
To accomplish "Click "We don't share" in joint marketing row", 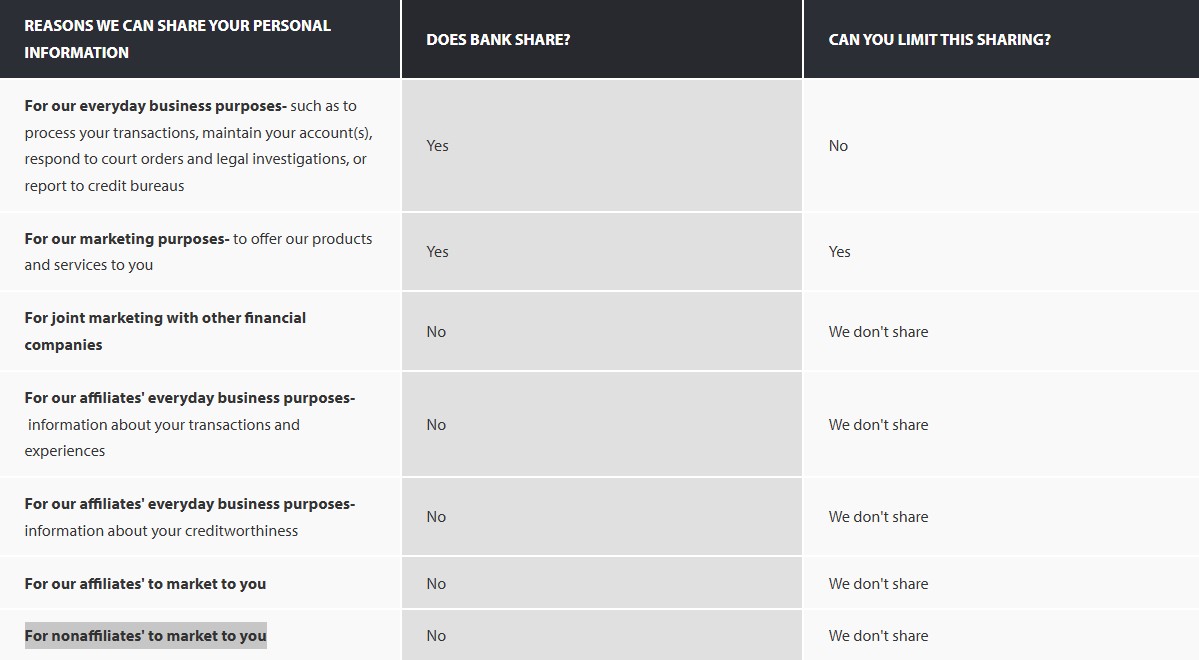I will click(878, 332).
